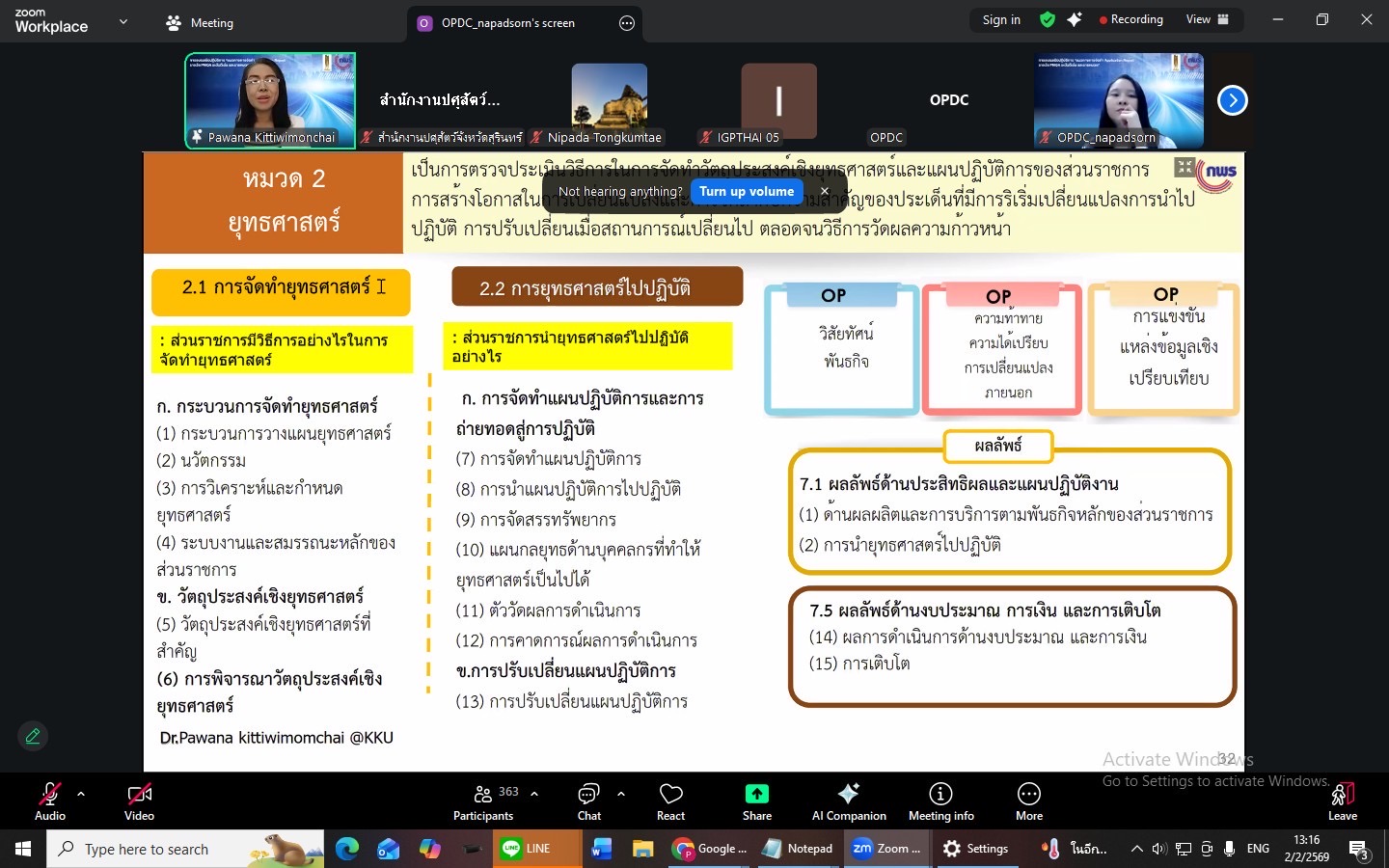Open the Chat panel

click(x=588, y=801)
